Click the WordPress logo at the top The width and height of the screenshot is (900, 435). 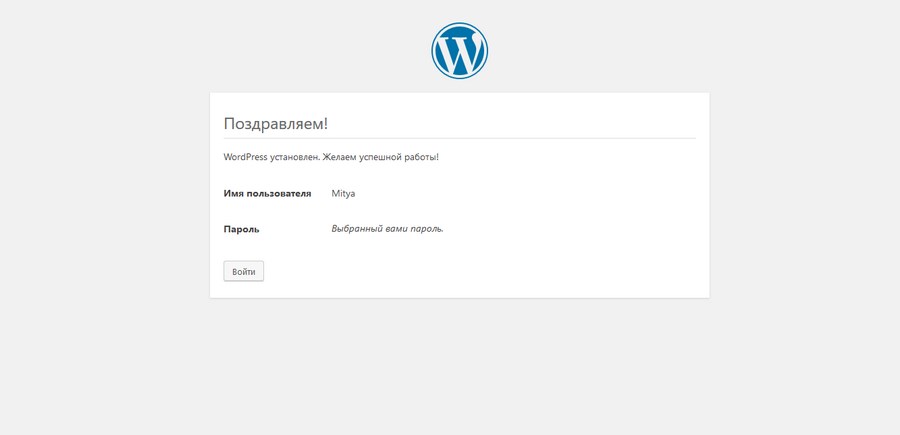tap(459, 51)
